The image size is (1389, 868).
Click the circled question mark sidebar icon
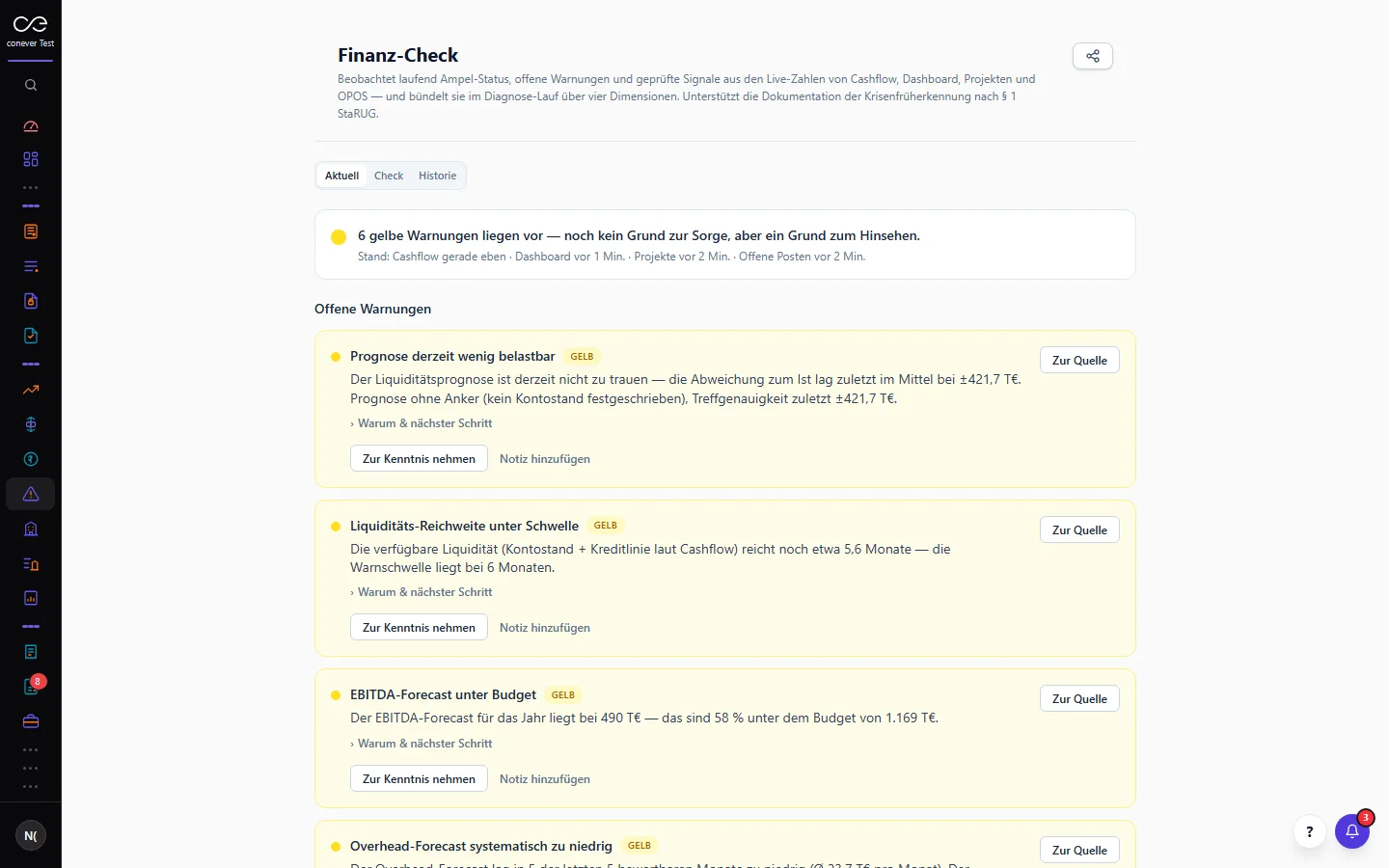coord(31,459)
